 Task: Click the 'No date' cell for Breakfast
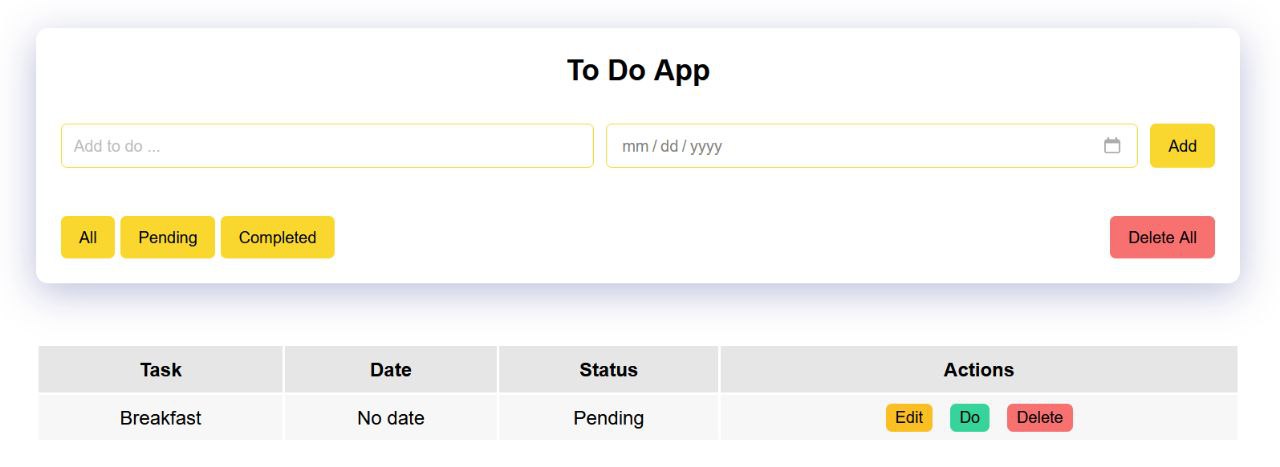(x=390, y=418)
